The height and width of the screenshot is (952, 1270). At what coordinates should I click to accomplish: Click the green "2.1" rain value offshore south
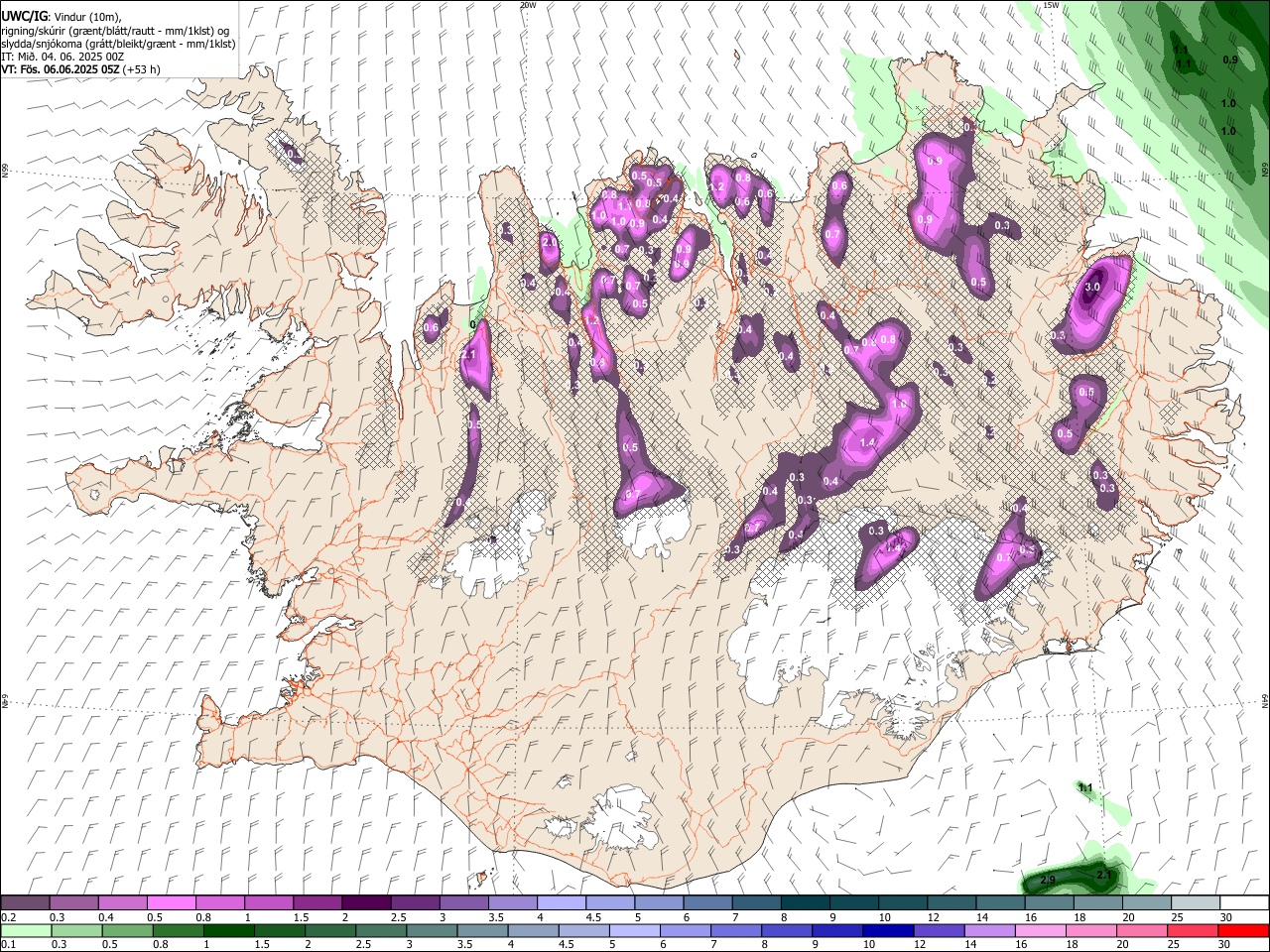(1104, 875)
